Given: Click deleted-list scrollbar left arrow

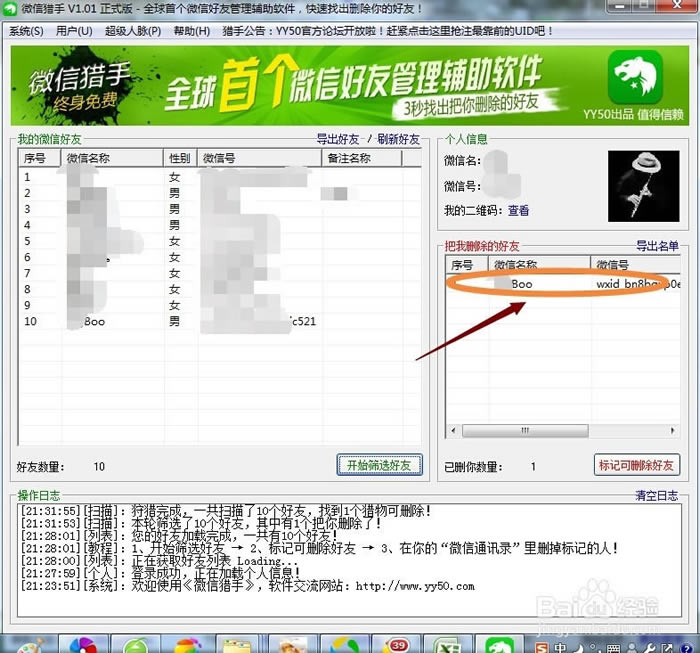Looking at the screenshot, I should coord(454,431).
